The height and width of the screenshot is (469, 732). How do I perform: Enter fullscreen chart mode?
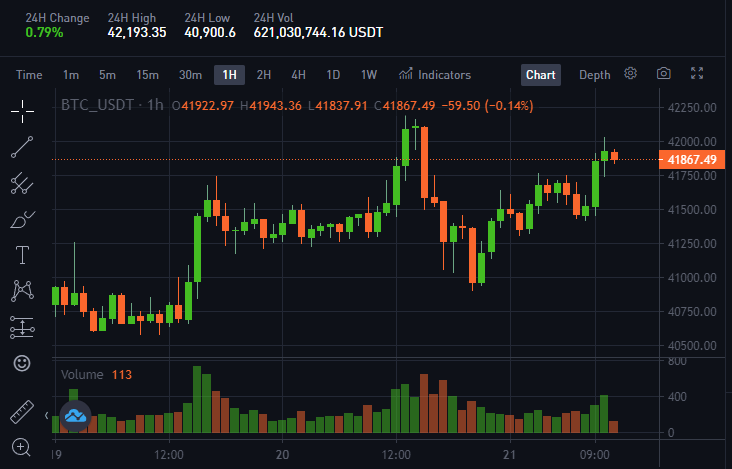point(697,73)
